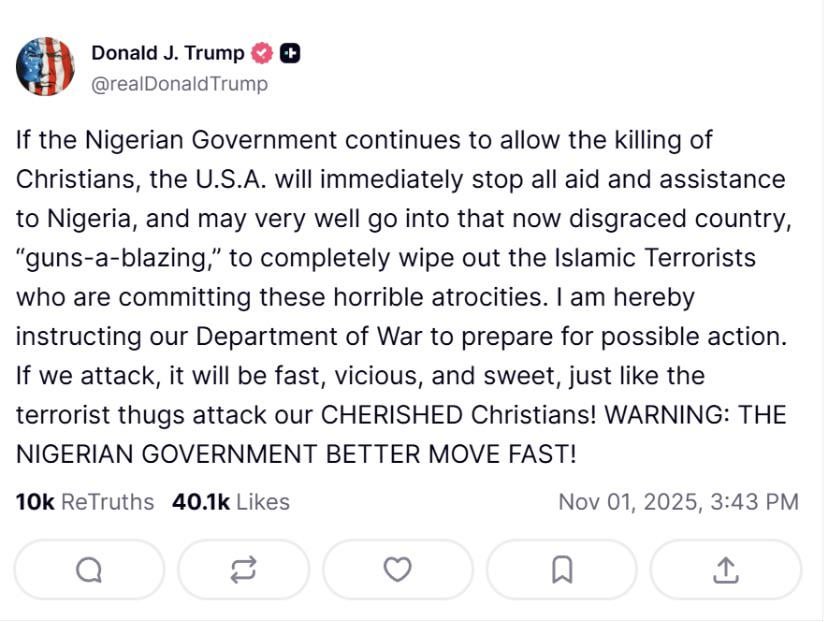This screenshot has width=828, height=622.
Task: View the 40.1k Likes list
Action: (x=231, y=501)
